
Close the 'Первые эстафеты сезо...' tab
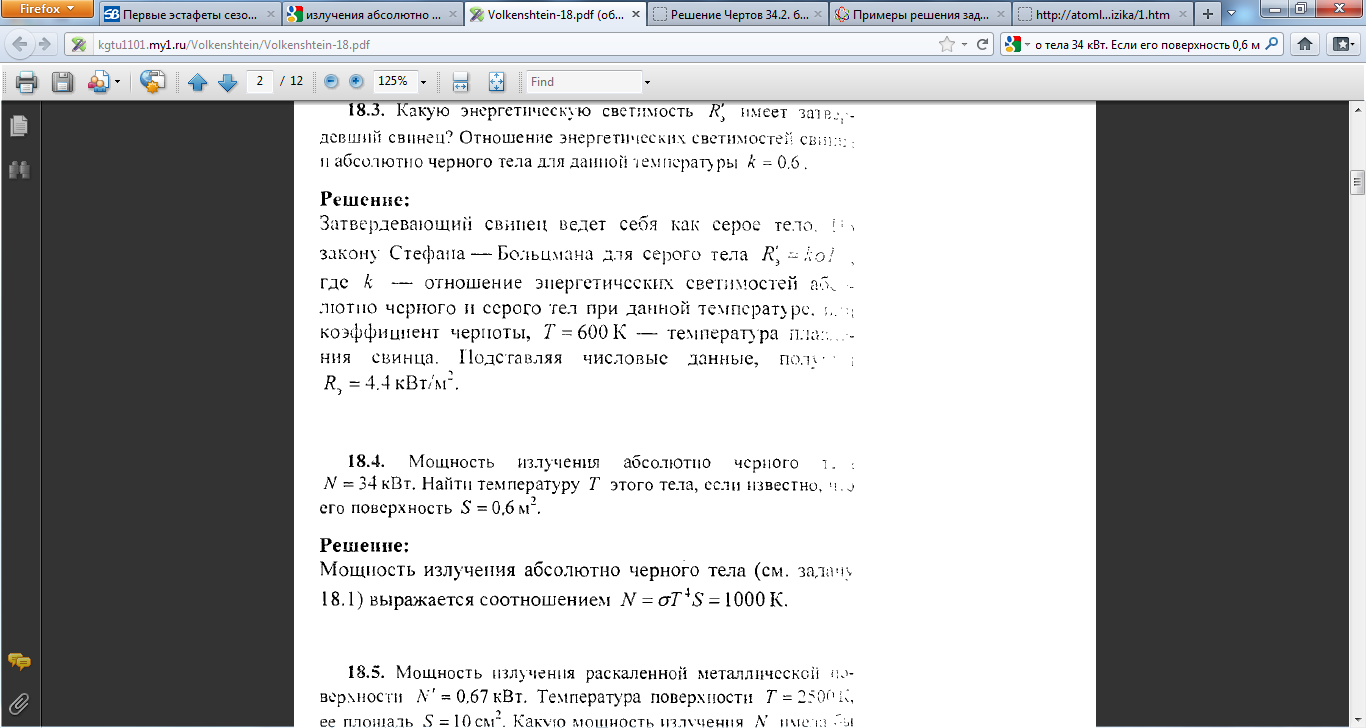pyautogui.click(x=270, y=14)
